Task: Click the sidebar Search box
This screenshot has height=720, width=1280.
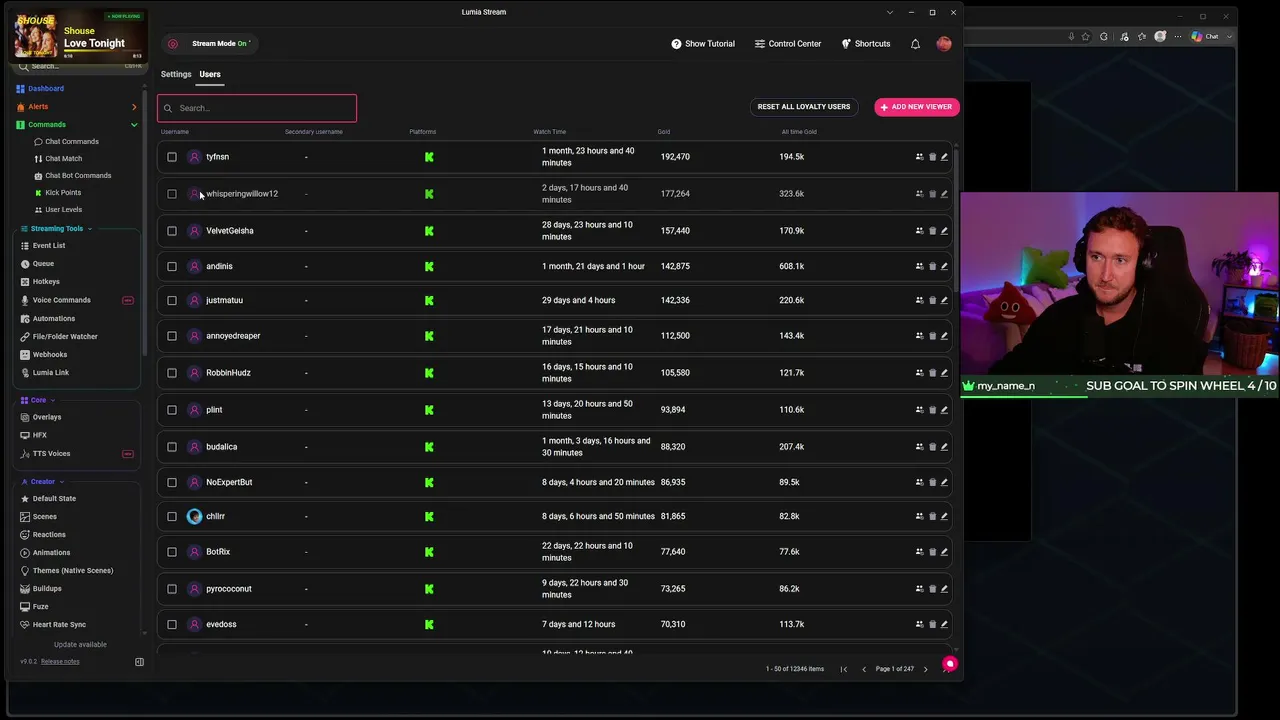Action: (78, 66)
